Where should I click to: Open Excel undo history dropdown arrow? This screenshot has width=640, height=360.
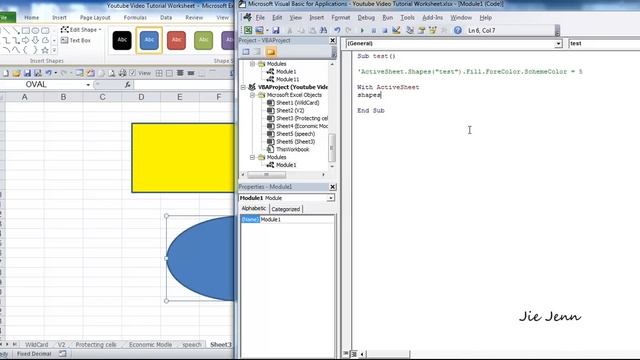pyautogui.click(x=56, y=73)
